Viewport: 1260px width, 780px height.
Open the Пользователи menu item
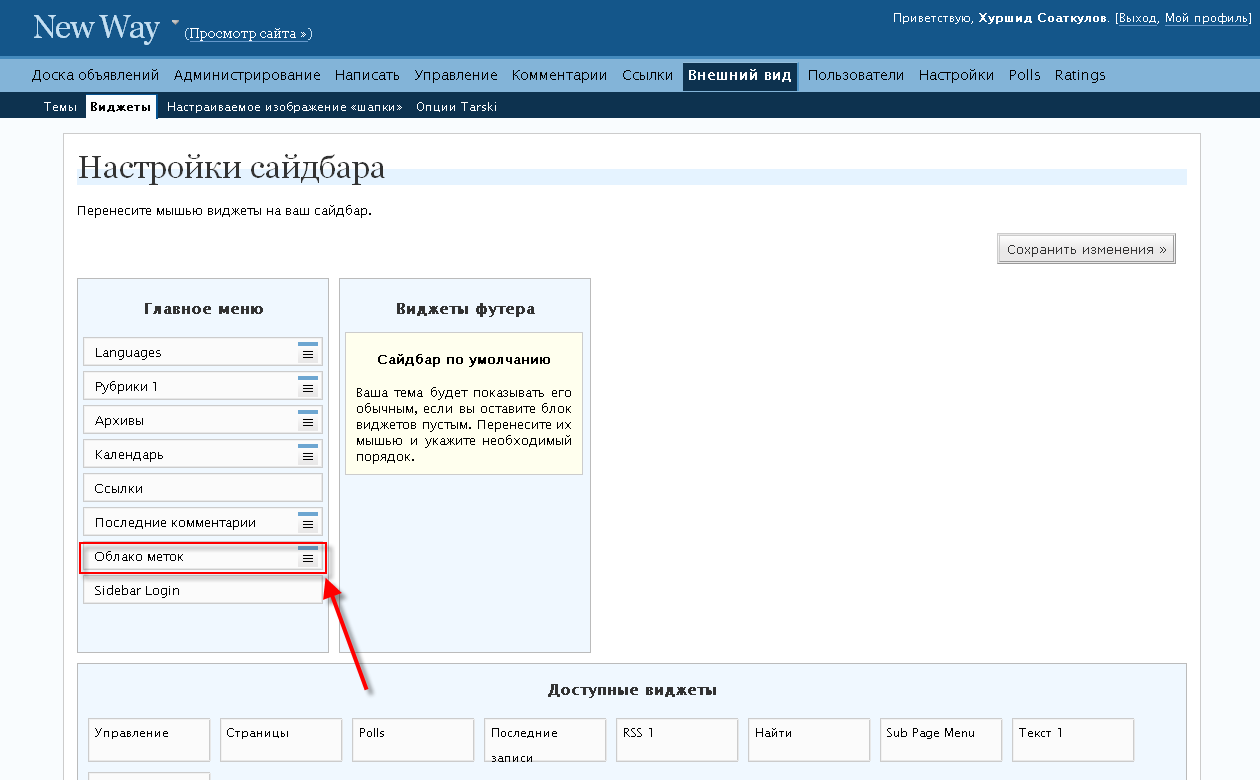pyautogui.click(x=855, y=75)
